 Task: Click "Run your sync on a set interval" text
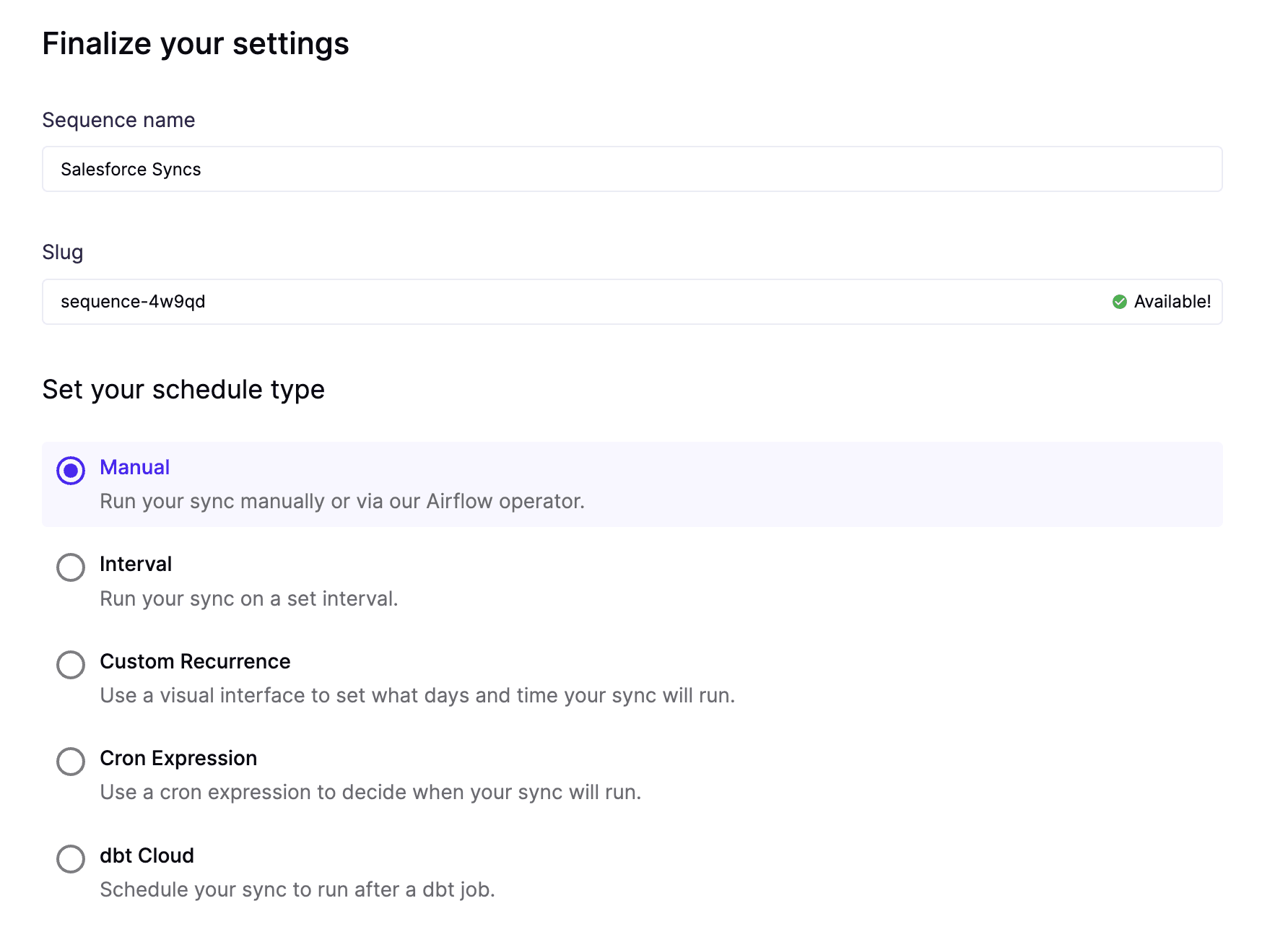(248, 599)
